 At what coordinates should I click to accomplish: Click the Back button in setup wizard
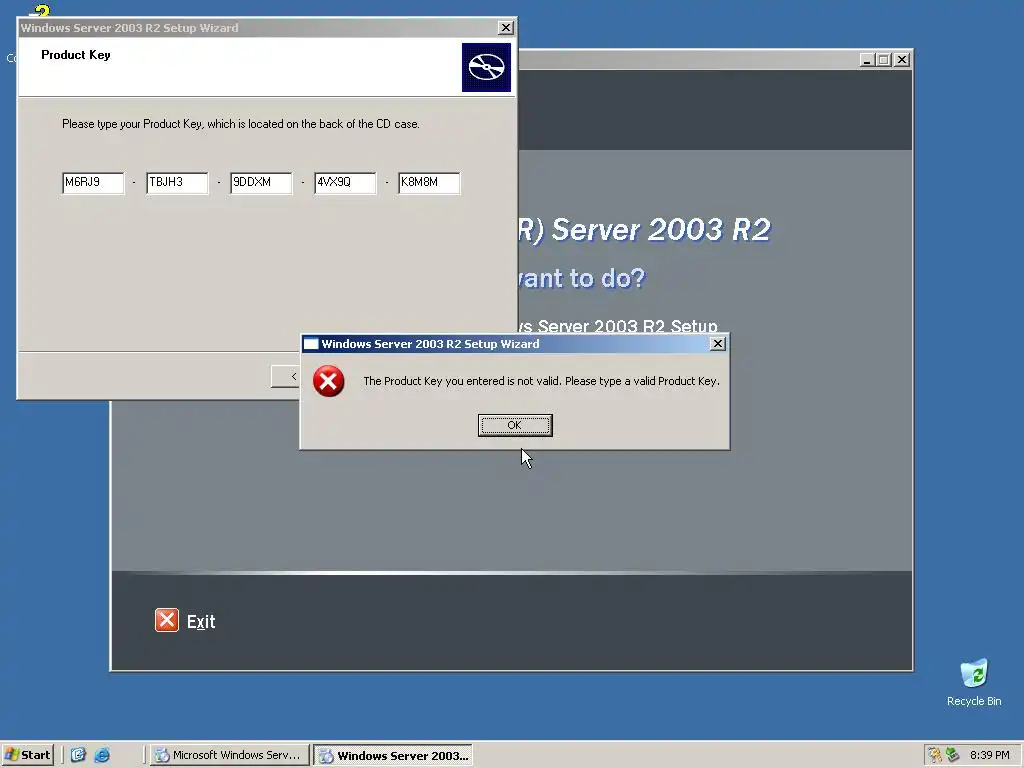coord(285,376)
